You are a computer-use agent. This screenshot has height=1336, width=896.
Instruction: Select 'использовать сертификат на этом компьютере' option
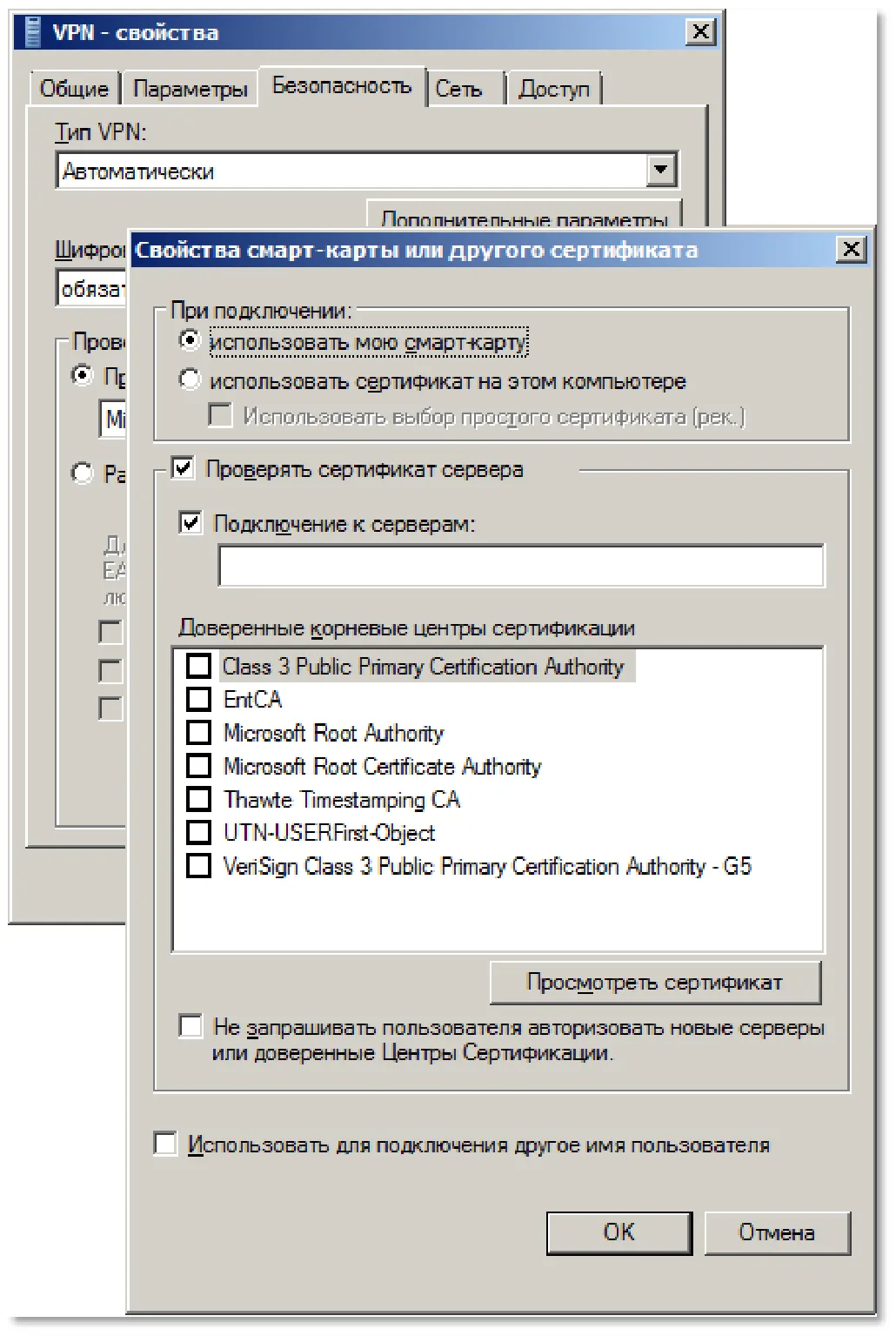[190, 379]
